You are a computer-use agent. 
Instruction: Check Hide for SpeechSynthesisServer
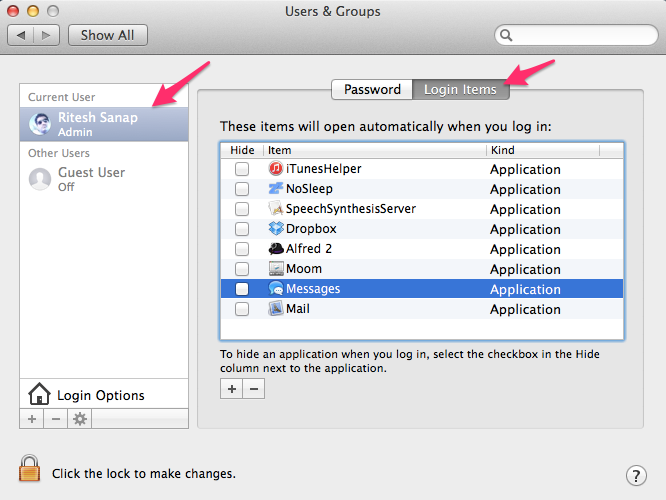pyautogui.click(x=242, y=209)
